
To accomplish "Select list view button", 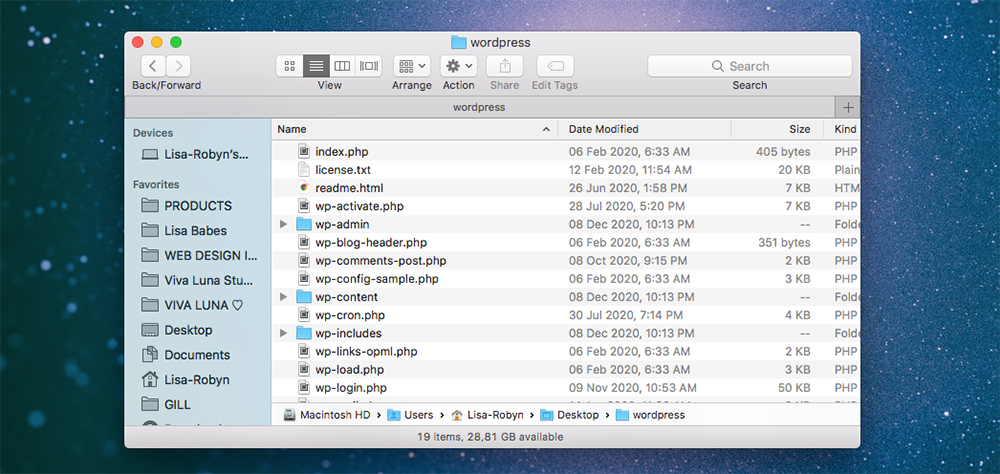I will click(x=317, y=66).
